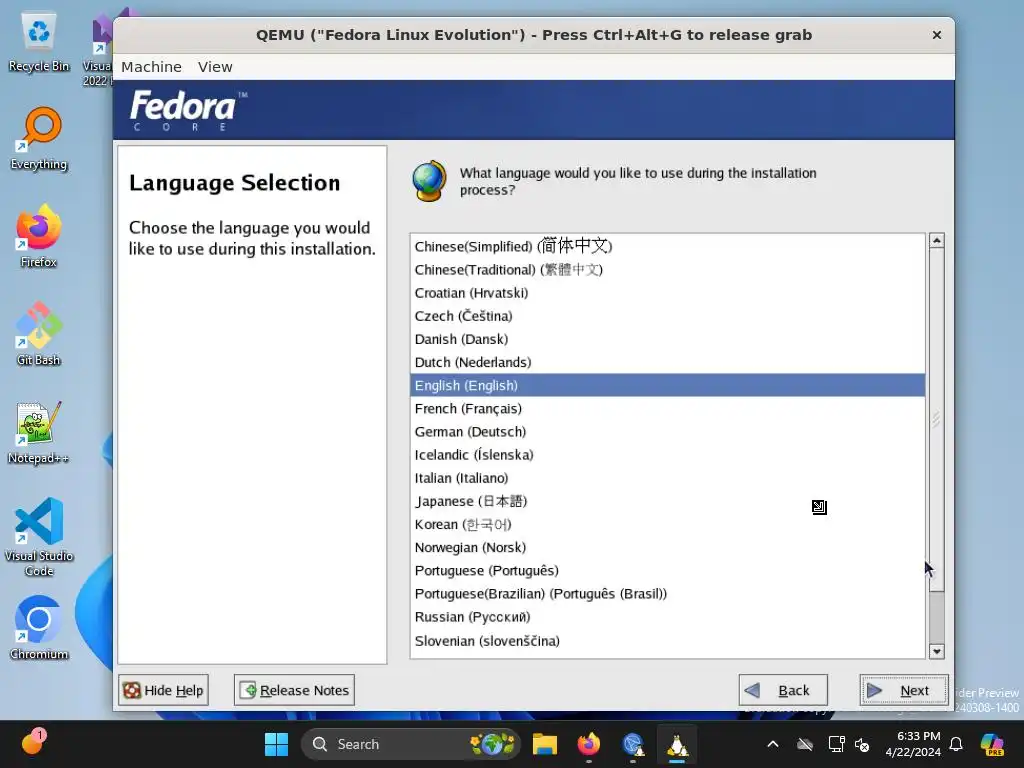1024x768 pixels.
Task: Switch to the QEMU penguin taskbar icon
Action: click(677, 744)
